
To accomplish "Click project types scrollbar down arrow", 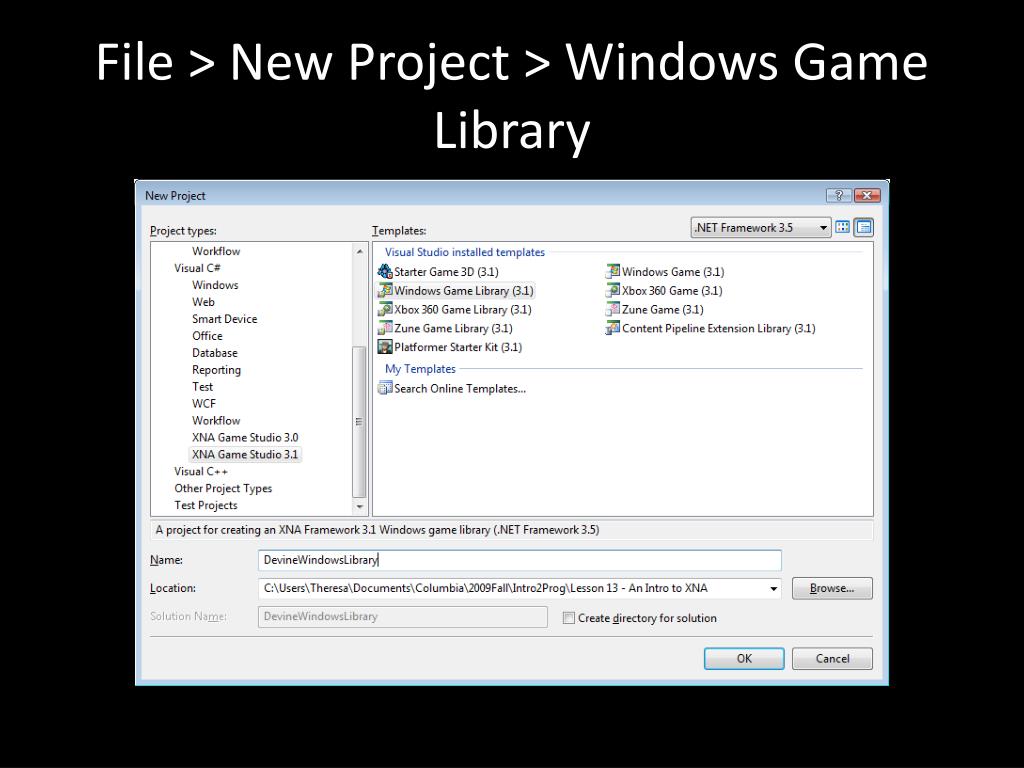I will (359, 507).
